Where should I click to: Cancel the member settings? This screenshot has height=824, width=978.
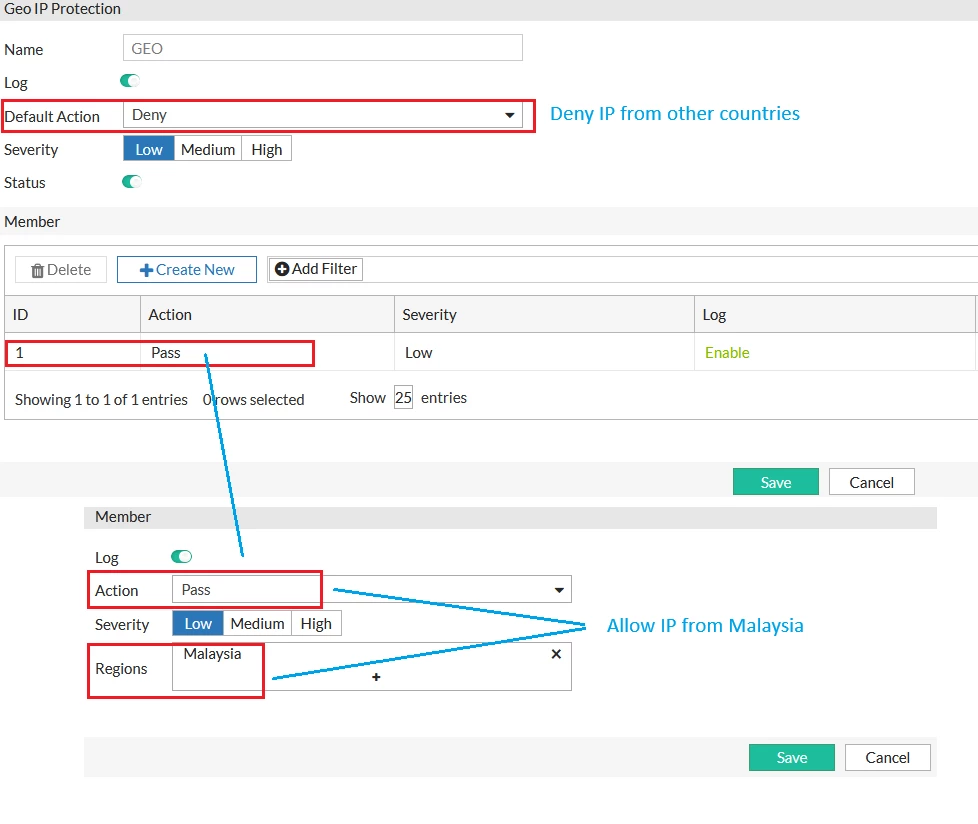pyautogui.click(x=888, y=757)
